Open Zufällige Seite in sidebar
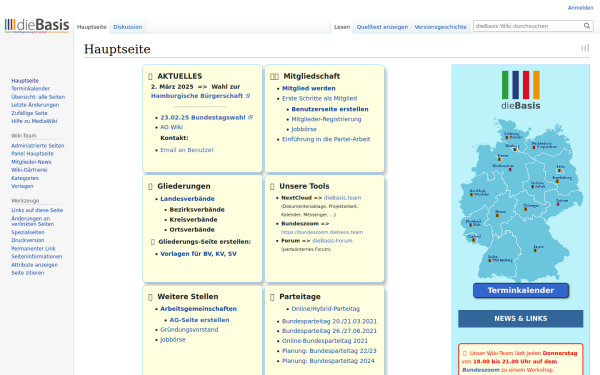 click(29, 113)
